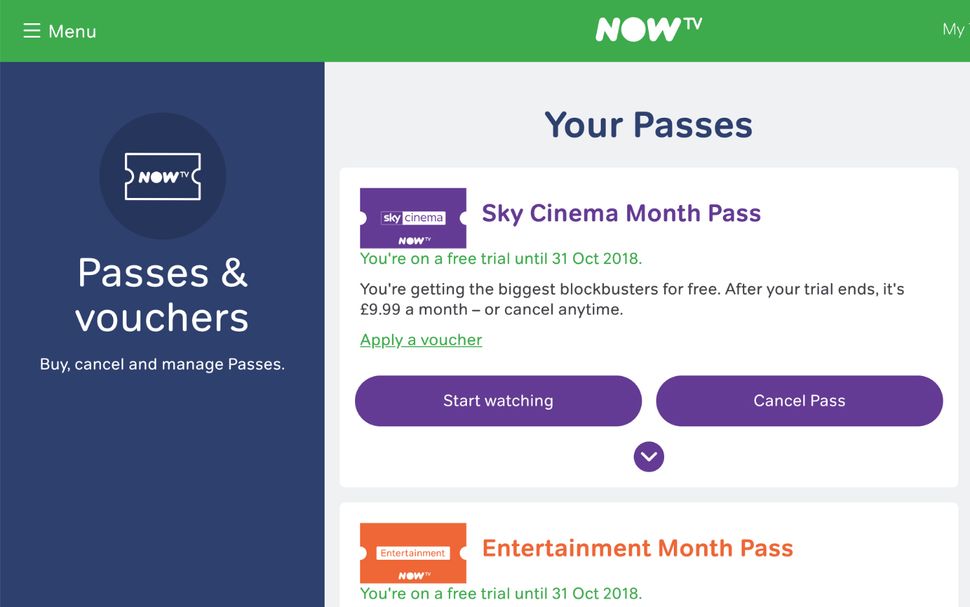Click the Entertainment Month Pass title
Image resolution: width=970 pixels, height=607 pixels.
click(x=638, y=548)
